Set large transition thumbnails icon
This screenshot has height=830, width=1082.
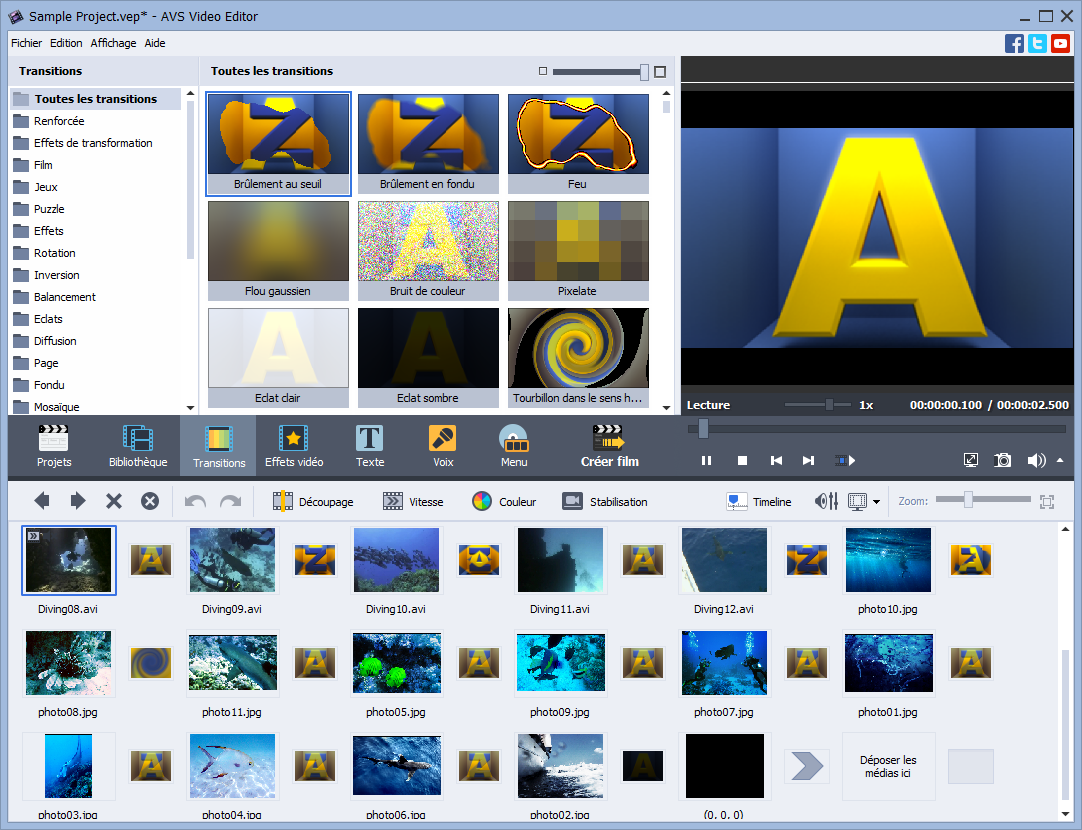(660, 72)
